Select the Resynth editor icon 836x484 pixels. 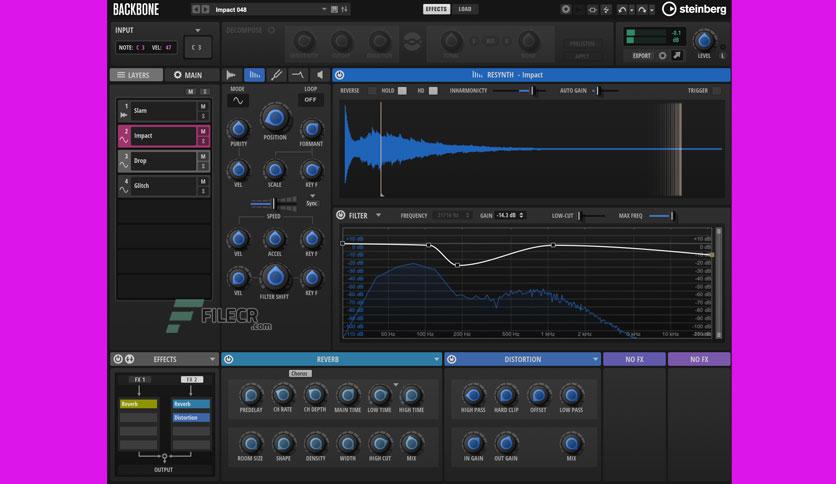click(x=254, y=75)
